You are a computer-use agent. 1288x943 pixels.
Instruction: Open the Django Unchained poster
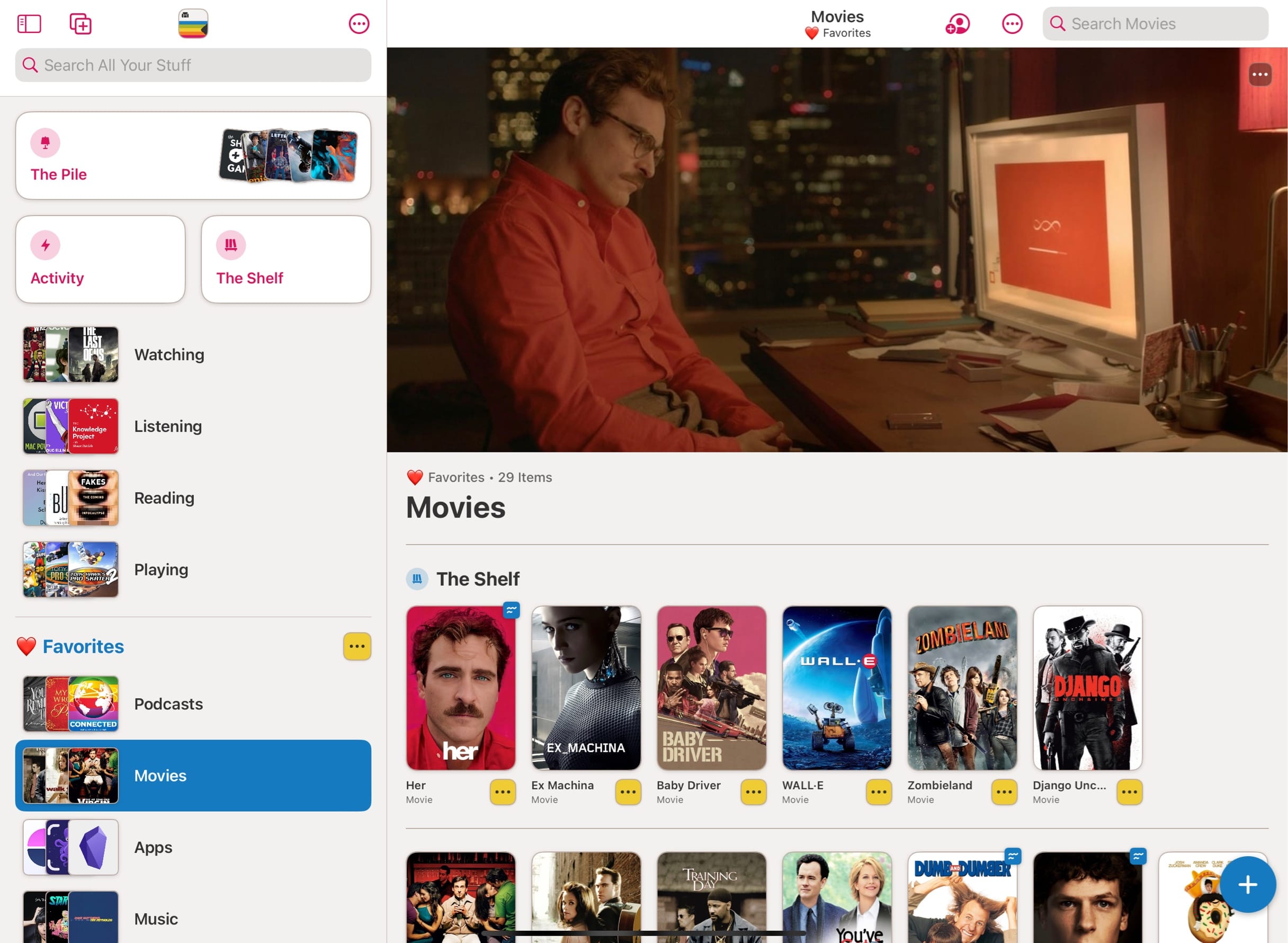click(1088, 688)
